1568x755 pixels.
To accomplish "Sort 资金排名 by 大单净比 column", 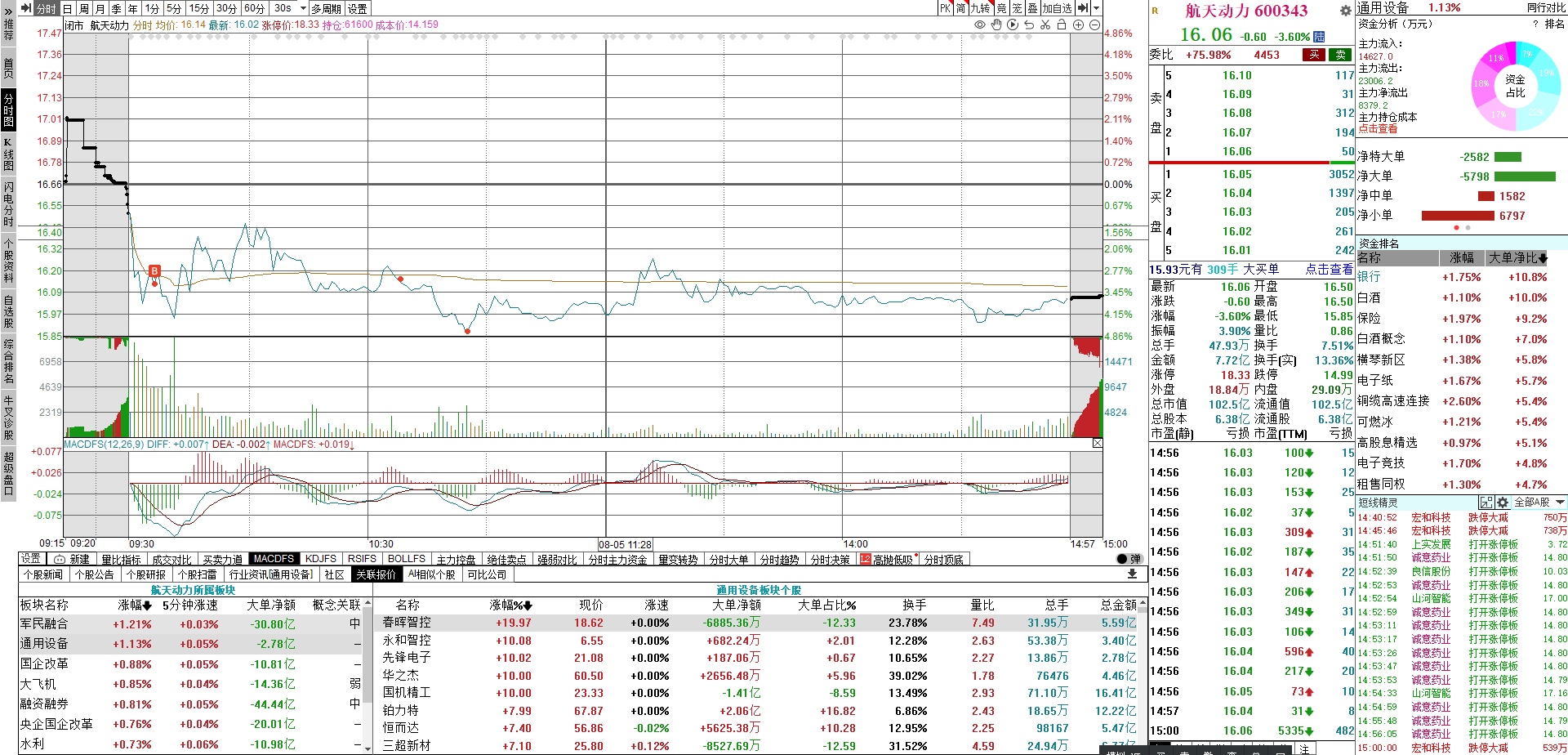I will coord(1517,257).
